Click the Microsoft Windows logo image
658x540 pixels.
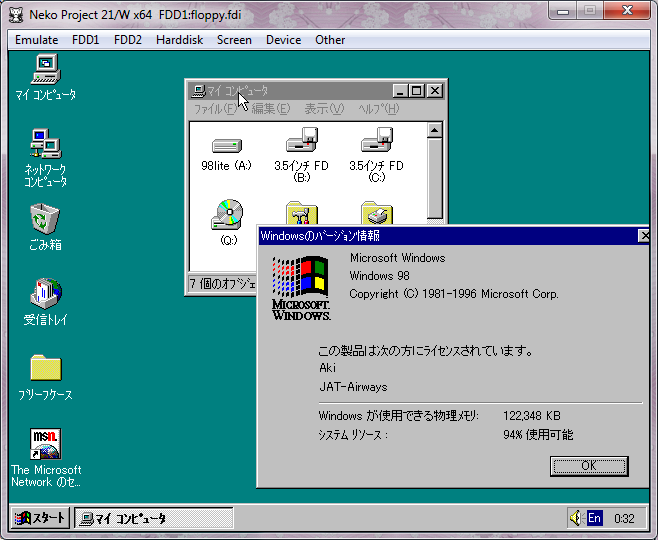coord(301,288)
